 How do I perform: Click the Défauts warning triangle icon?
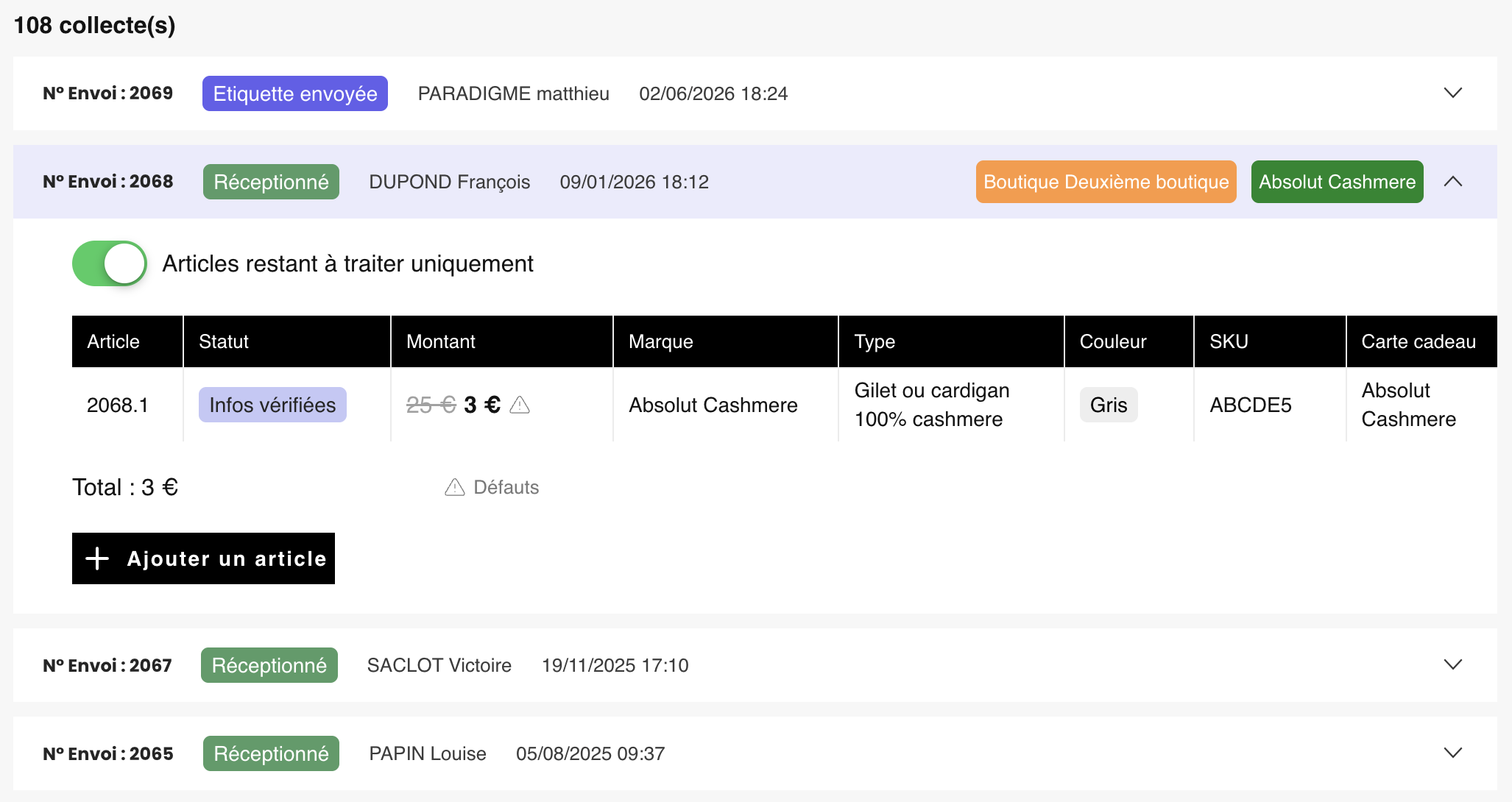click(455, 487)
